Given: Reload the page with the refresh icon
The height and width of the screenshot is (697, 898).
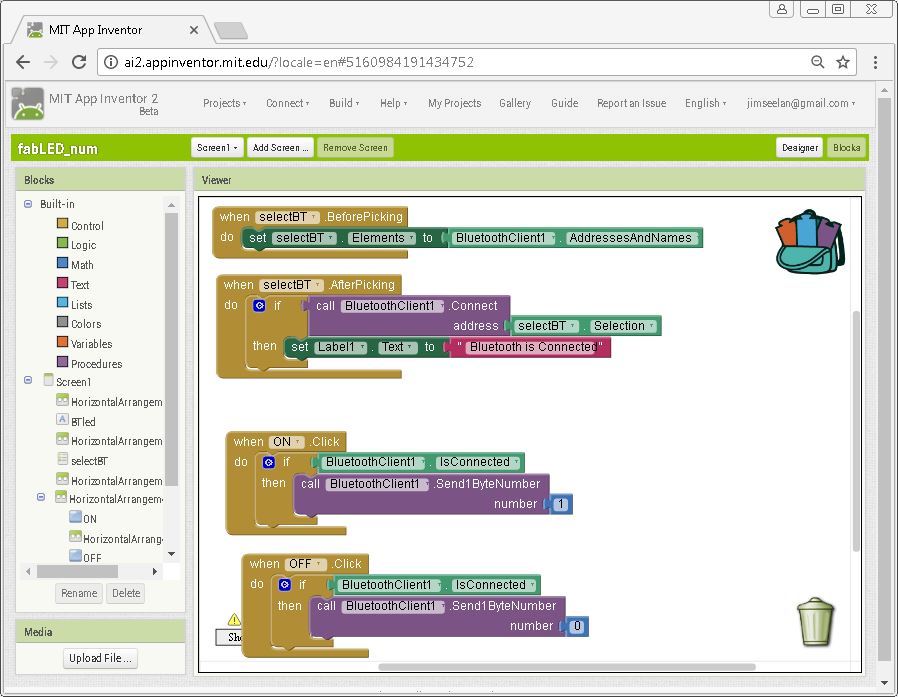Looking at the screenshot, I should [x=79, y=62].
